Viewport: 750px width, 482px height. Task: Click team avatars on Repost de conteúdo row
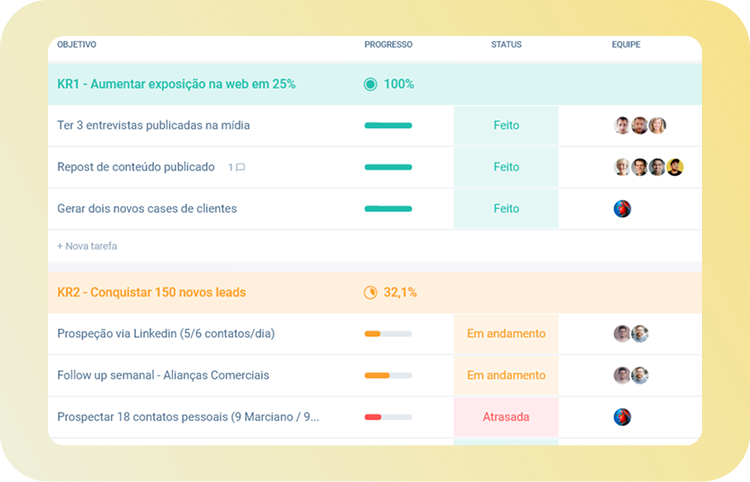click(648, 168)
